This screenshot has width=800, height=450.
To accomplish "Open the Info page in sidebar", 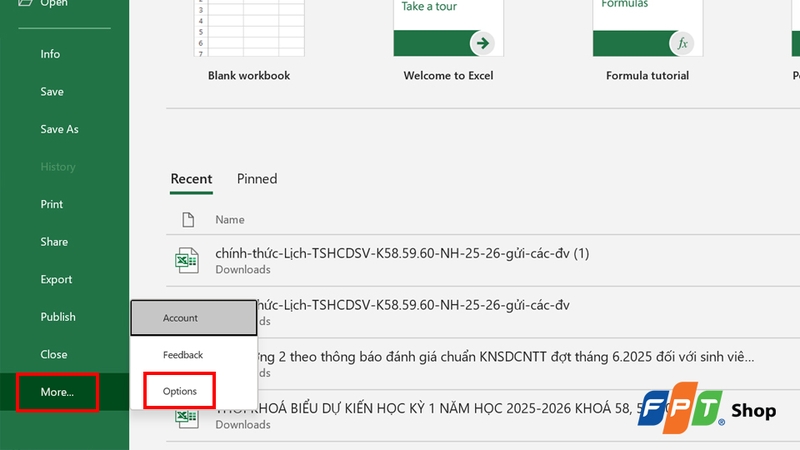I will pos(50,54).
